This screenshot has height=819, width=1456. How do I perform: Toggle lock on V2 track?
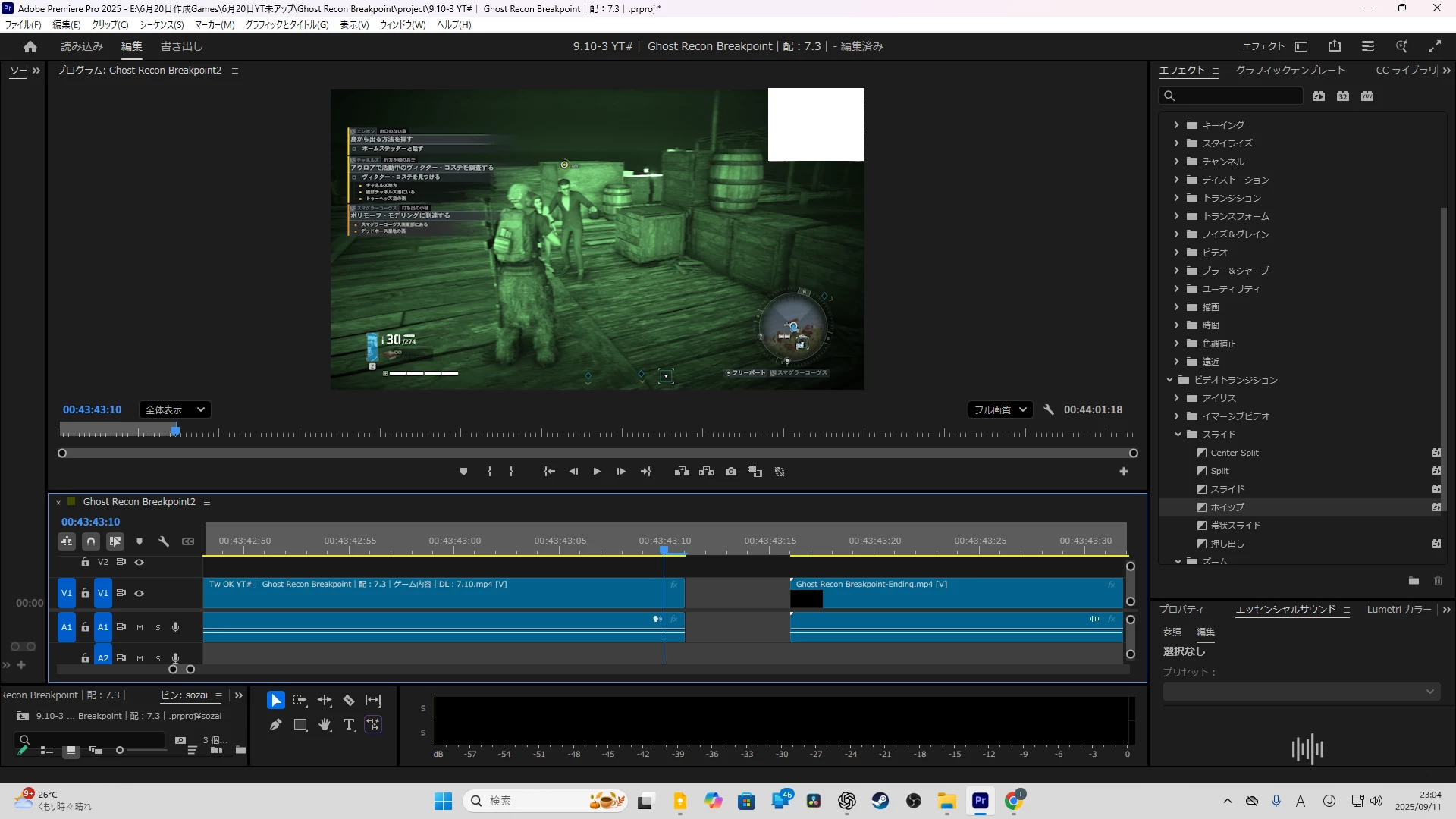[85, 562]
